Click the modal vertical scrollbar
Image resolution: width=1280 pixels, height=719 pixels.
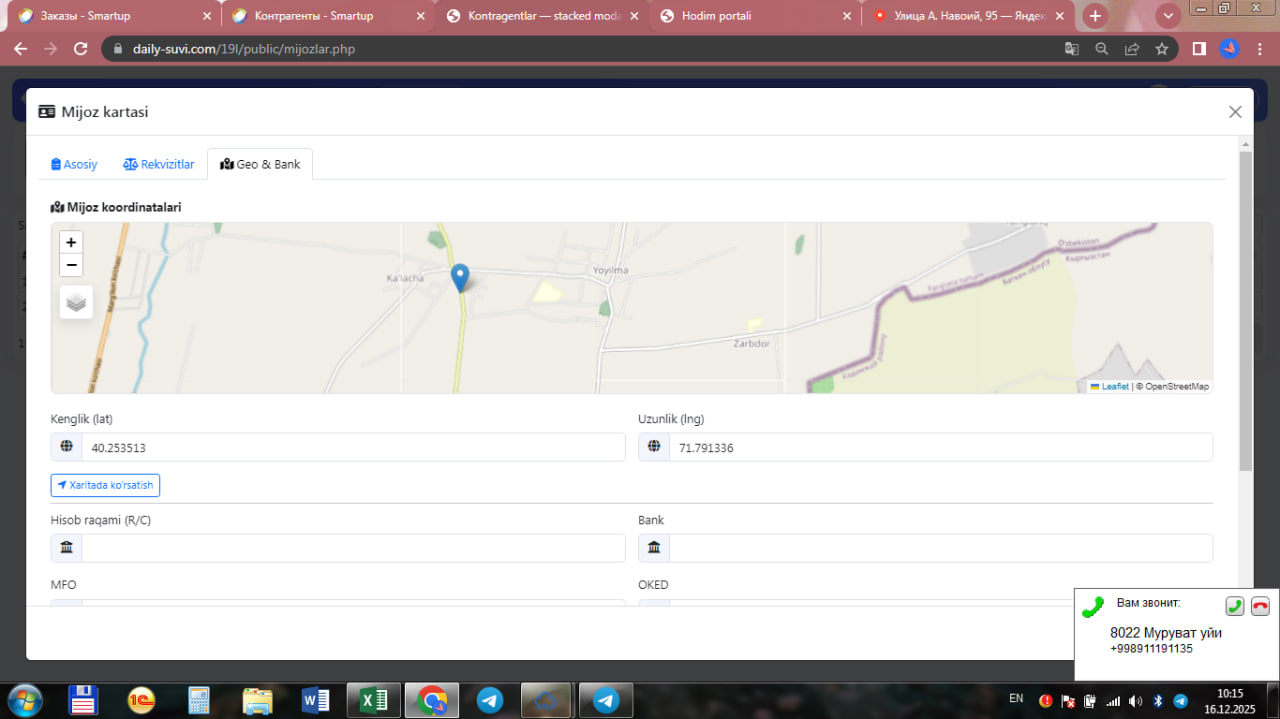[x=1245, y=310]
